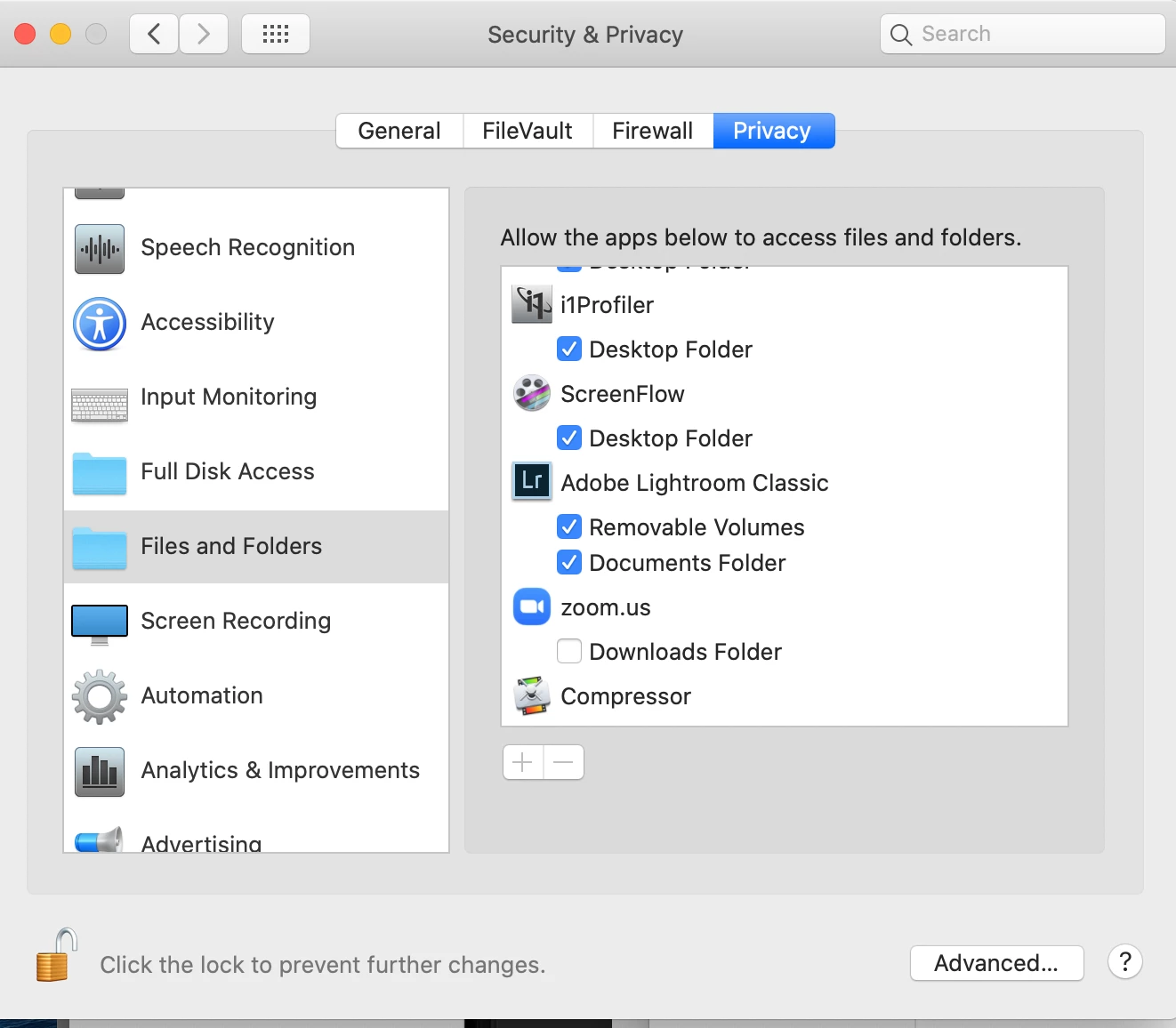This screenshot has height=1028, width=1176.
Task: Click the Advertising megaphone icon
Action: pyautogui.click(x=99, y=839)
